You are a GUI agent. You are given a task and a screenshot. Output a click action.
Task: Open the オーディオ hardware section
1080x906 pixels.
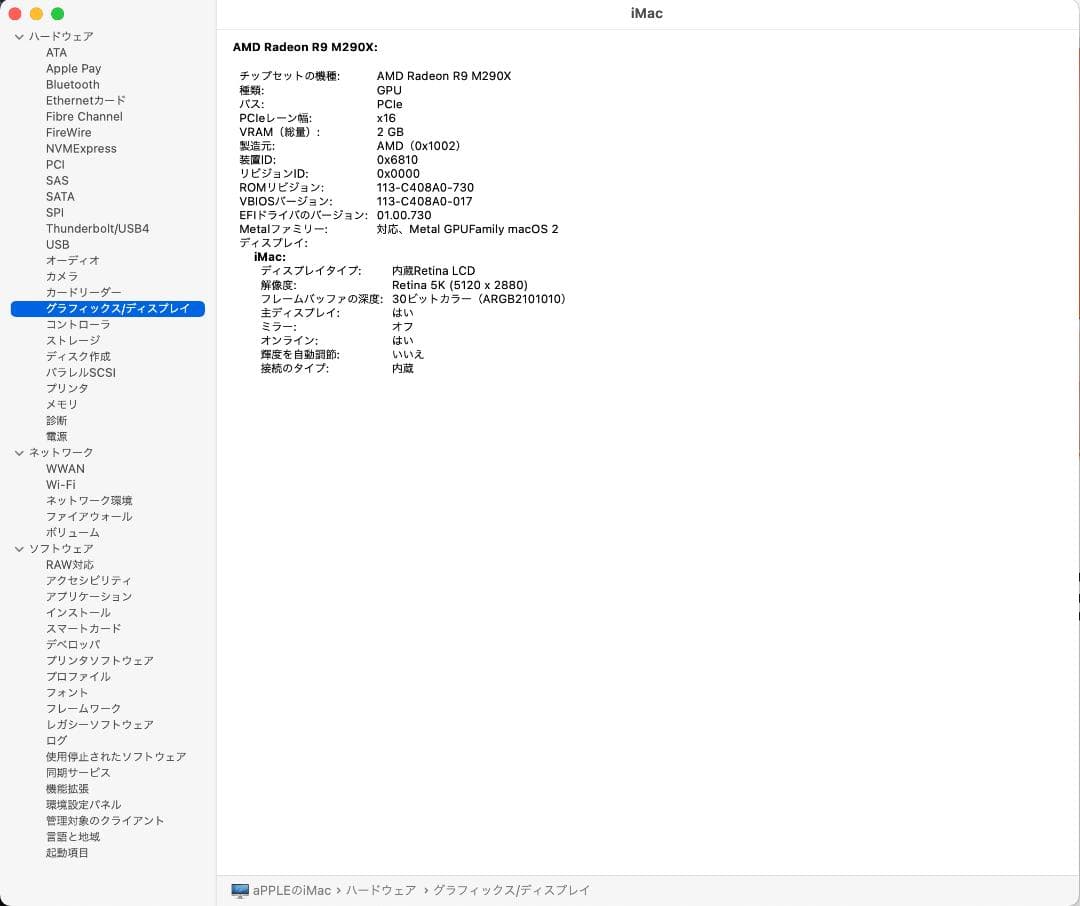[72, 260]
